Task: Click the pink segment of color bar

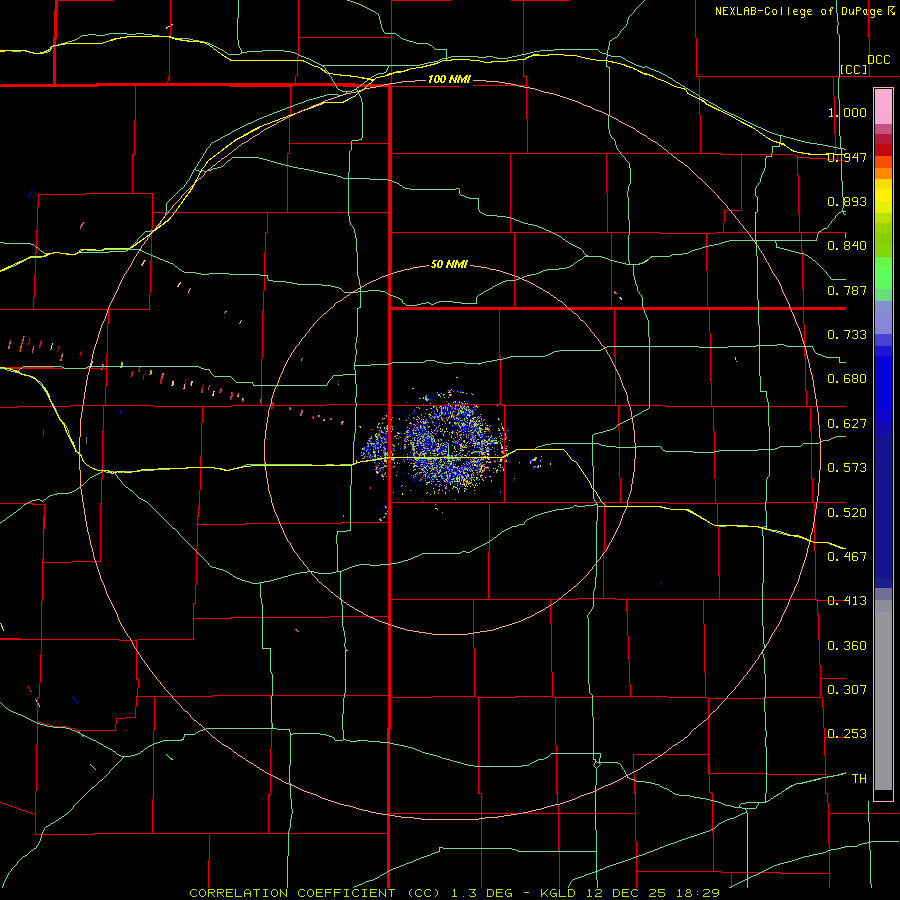Action: 883,107
